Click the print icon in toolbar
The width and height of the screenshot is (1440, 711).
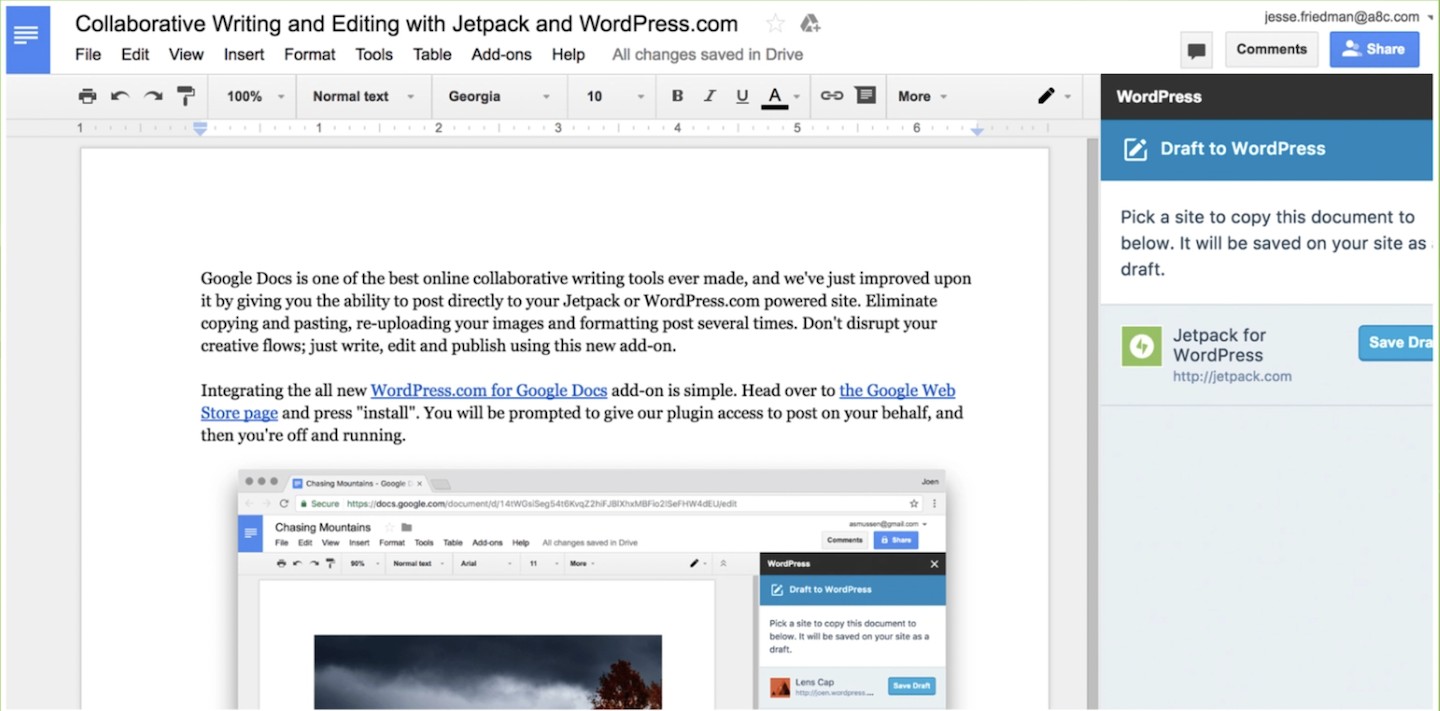click(x=88, y=96)
